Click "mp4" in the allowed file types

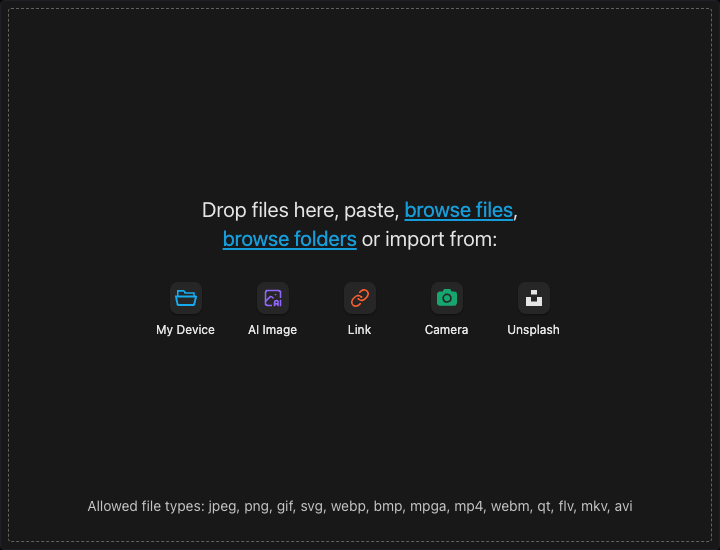pos(468,506)
